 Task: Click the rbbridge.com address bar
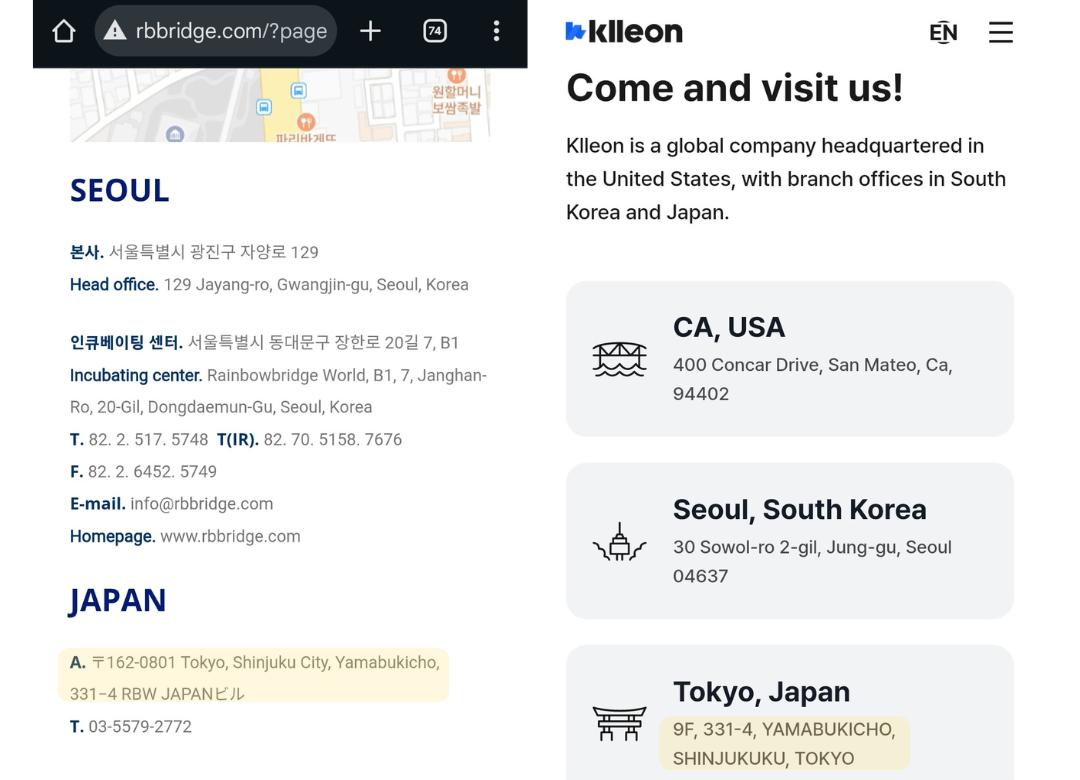pos(230,32)
